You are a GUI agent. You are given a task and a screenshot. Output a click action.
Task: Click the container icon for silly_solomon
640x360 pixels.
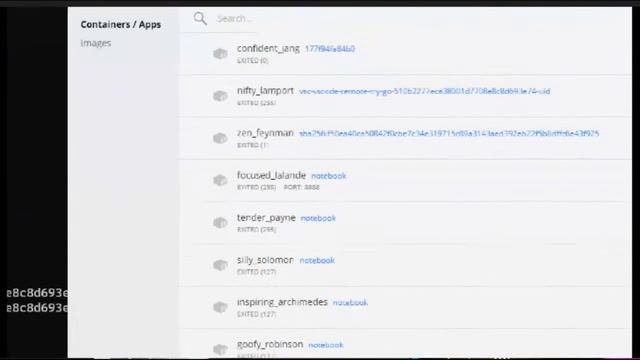[x=220, y=265]
